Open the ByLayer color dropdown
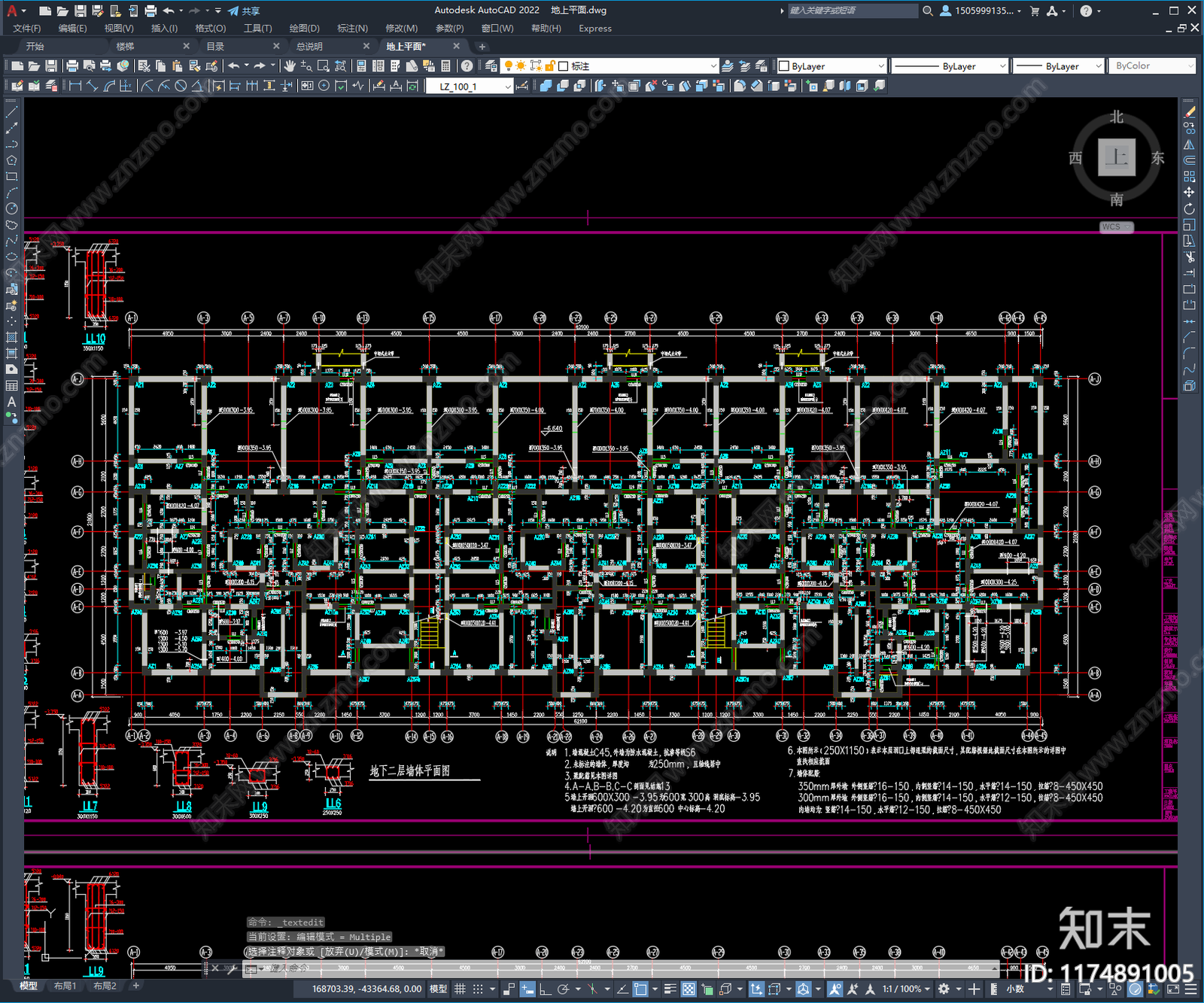1204x1003 pixels. pyautogui.click(x=832, y=66)
